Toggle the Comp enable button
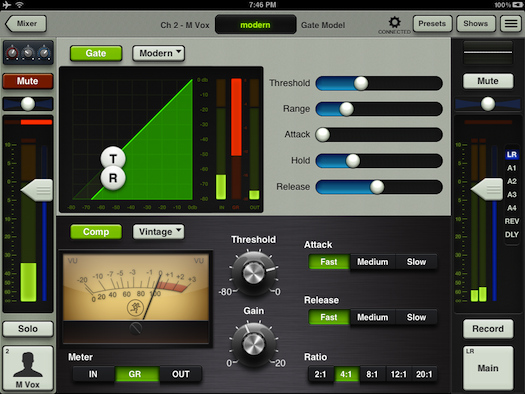Screen dimensions: 525x394 96,232
